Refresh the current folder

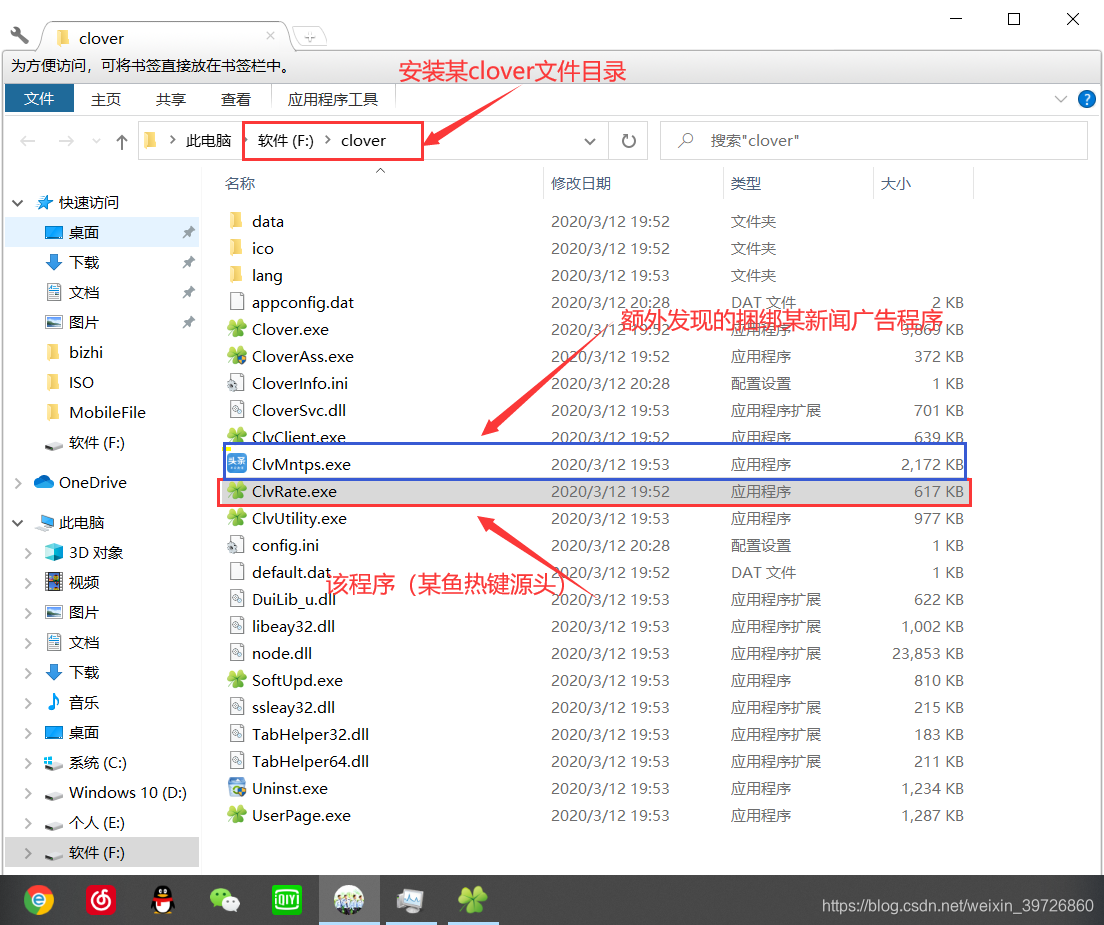click(x=629, y=141)
